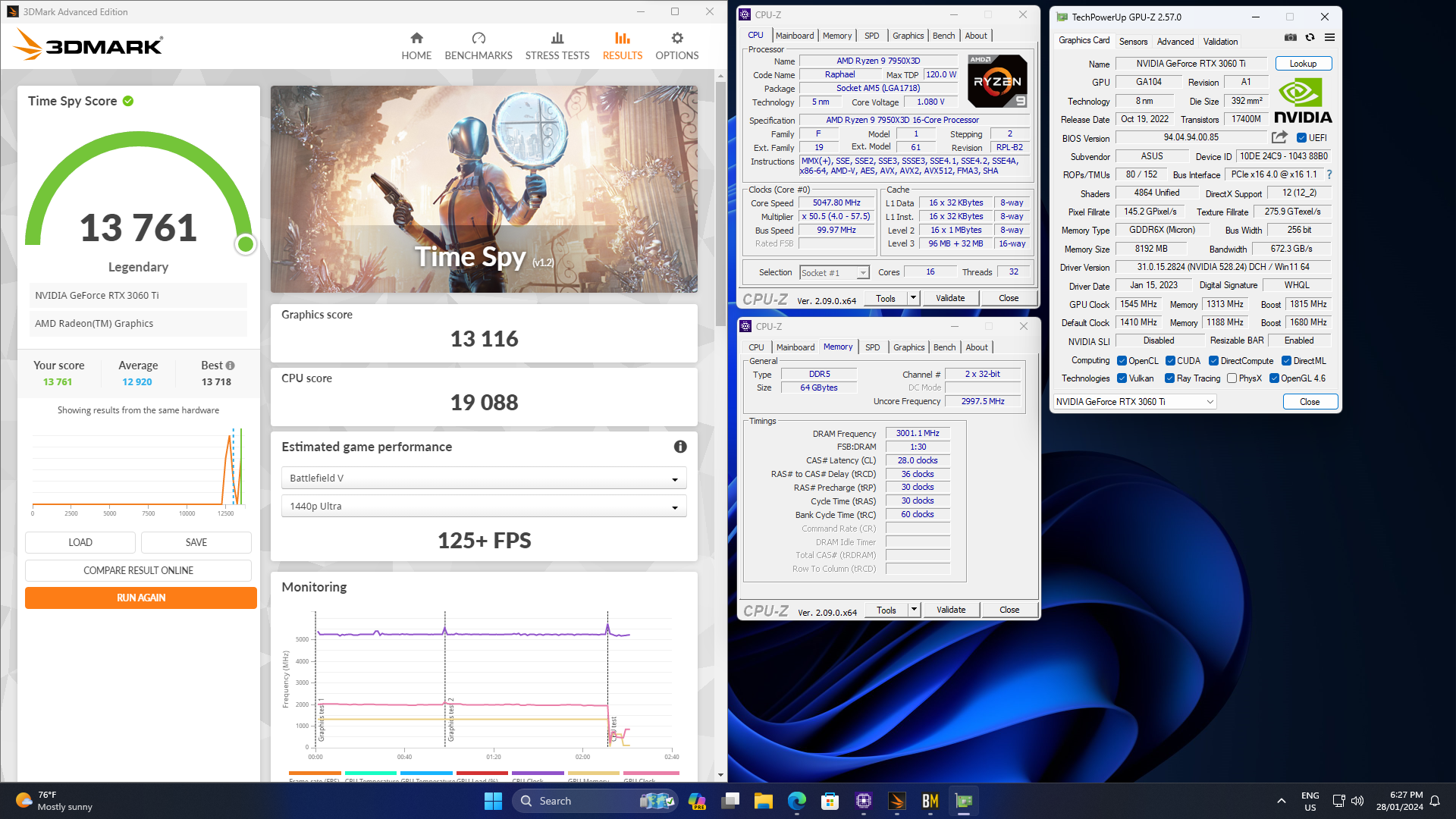This screenshot has height=819, width=1456.
Task: Open the notifications bell icon
Action: pos(1435,801)
